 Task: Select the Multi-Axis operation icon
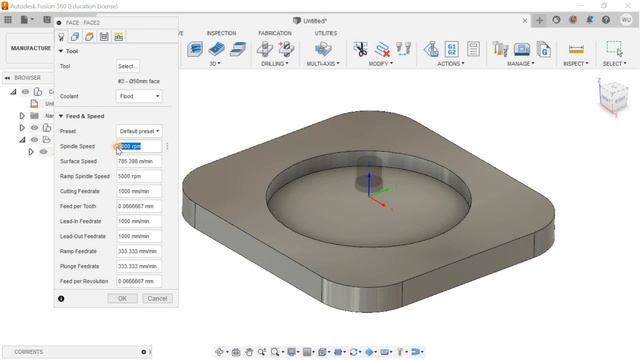(323, 49)
